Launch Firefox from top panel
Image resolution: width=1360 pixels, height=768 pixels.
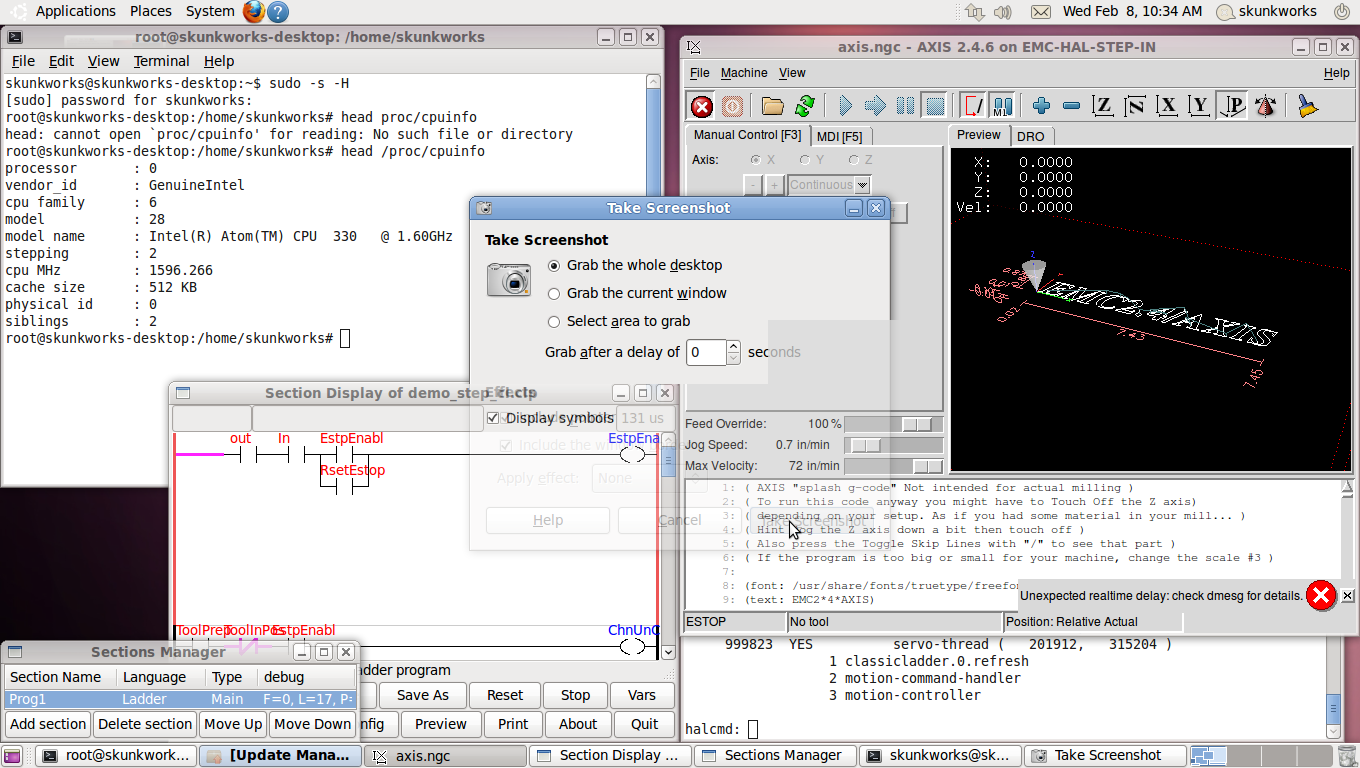(x=254, y=12)
